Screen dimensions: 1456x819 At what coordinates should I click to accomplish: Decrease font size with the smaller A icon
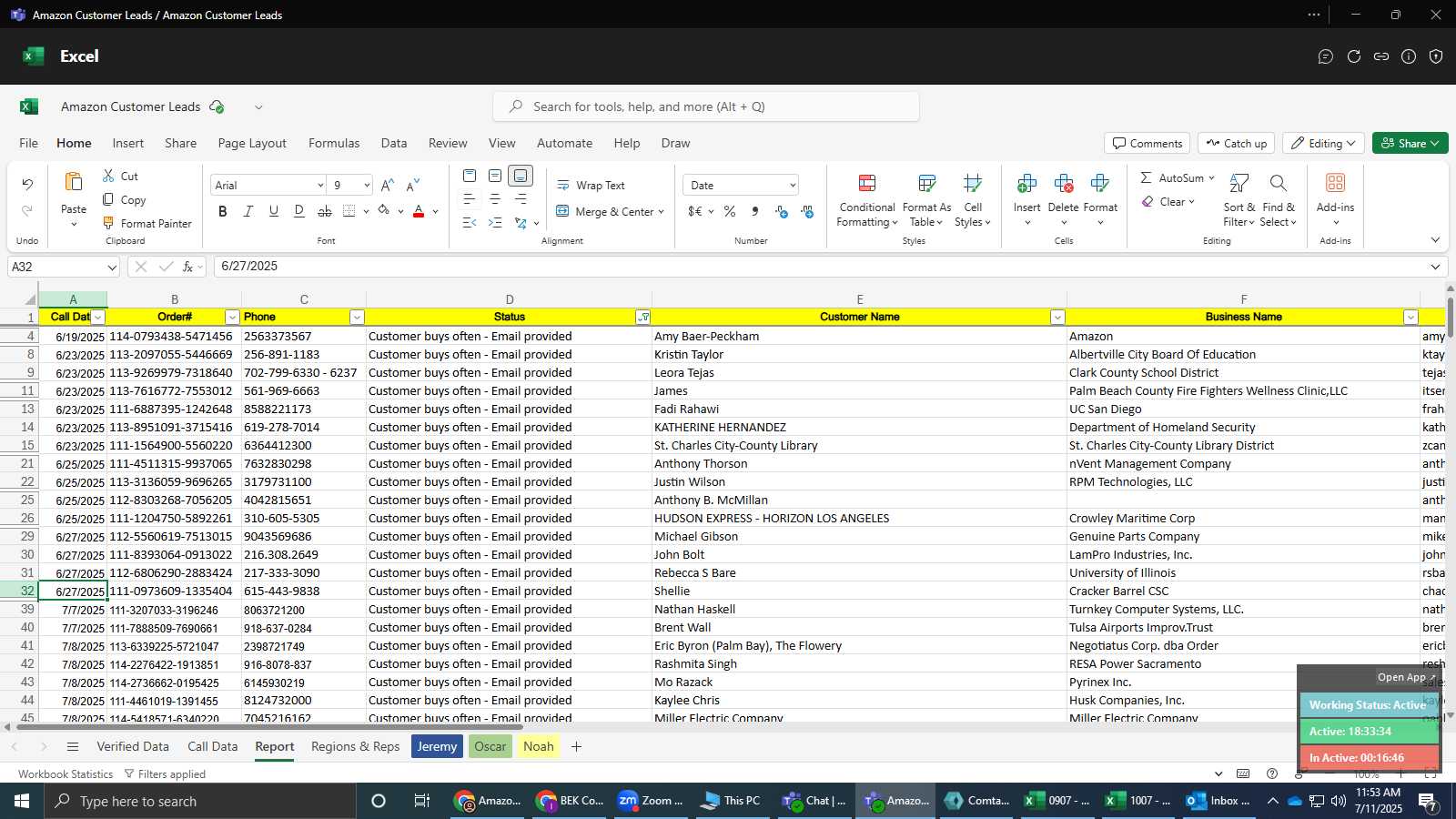click(x=413, y=185)
